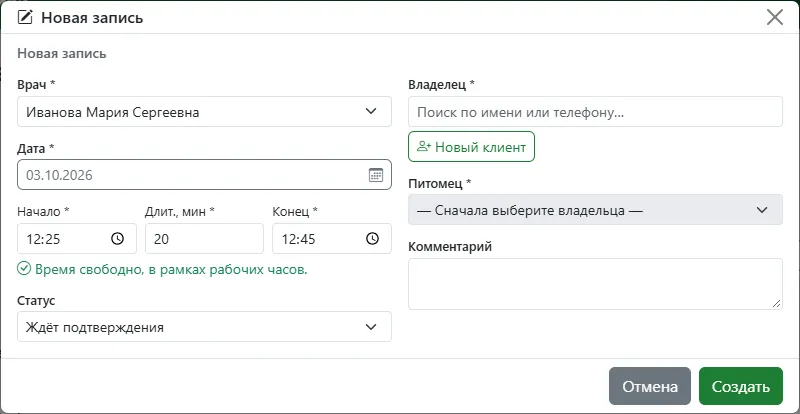Click the 'Время свободно, в рамках рабочих часов.' message

[171, 270]
